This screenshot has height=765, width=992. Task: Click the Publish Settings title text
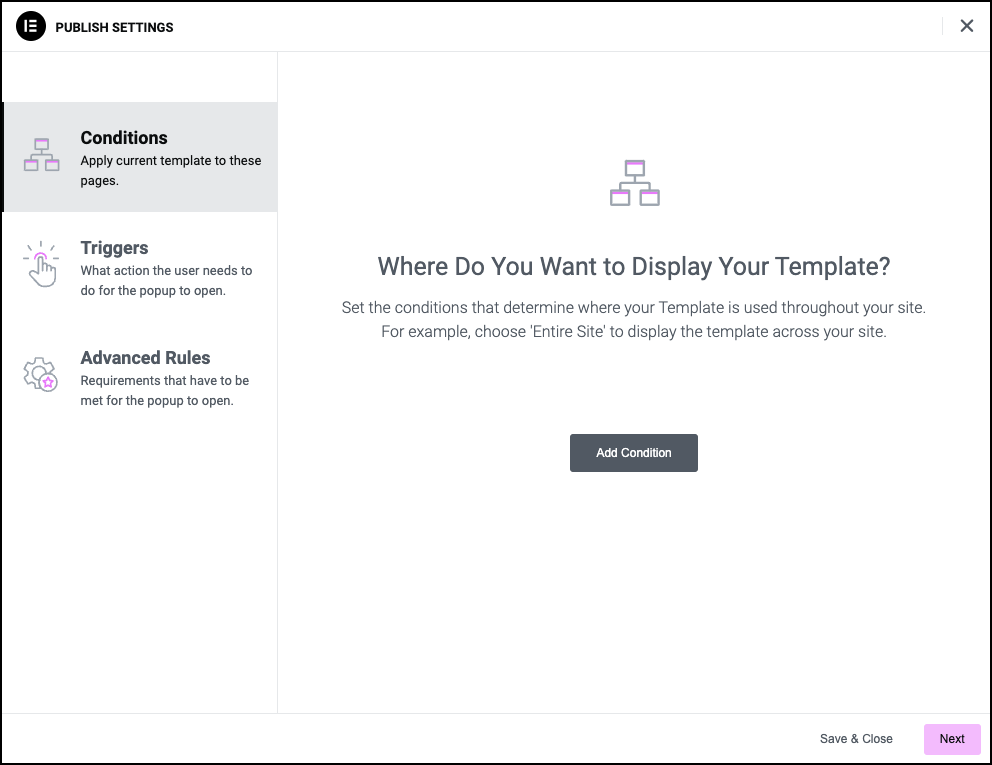114,27
